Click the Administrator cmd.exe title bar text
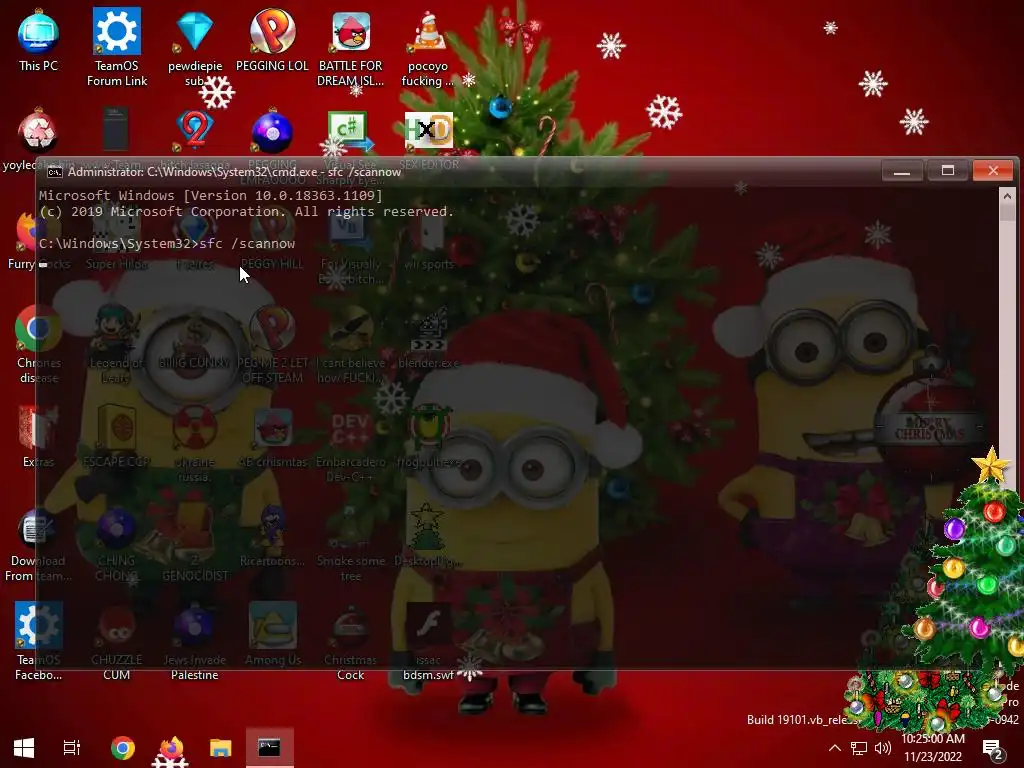The width and height of the screenshot is (1024, 768). [x=234, y=172]
